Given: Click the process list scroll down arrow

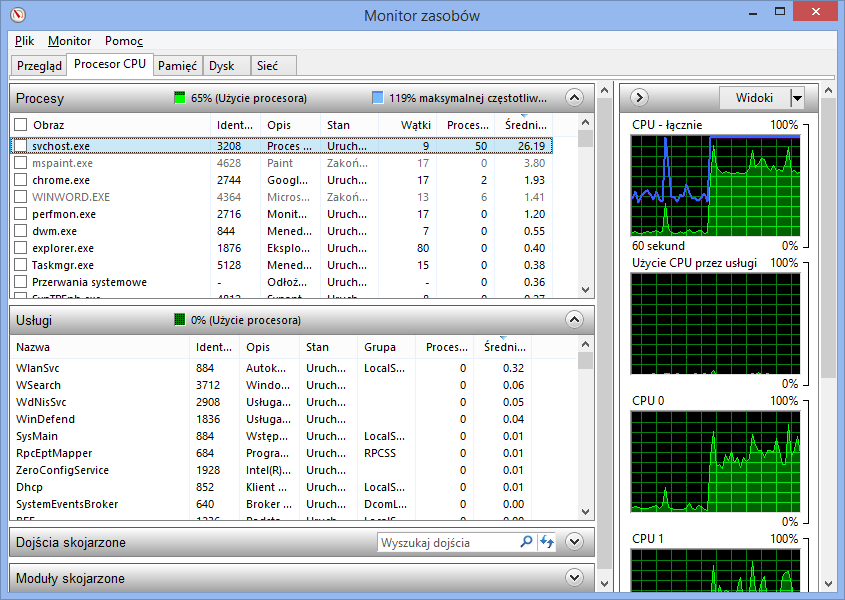Looking at the screenshot, I should click(x=586, y=289).
